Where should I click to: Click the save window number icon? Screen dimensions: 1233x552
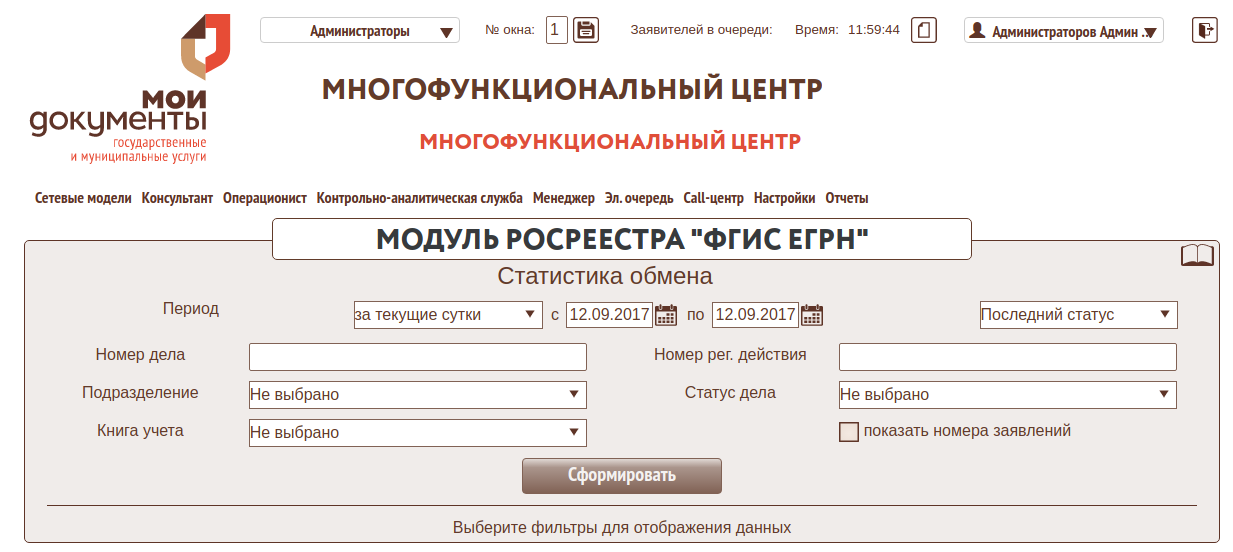(585, 30)
